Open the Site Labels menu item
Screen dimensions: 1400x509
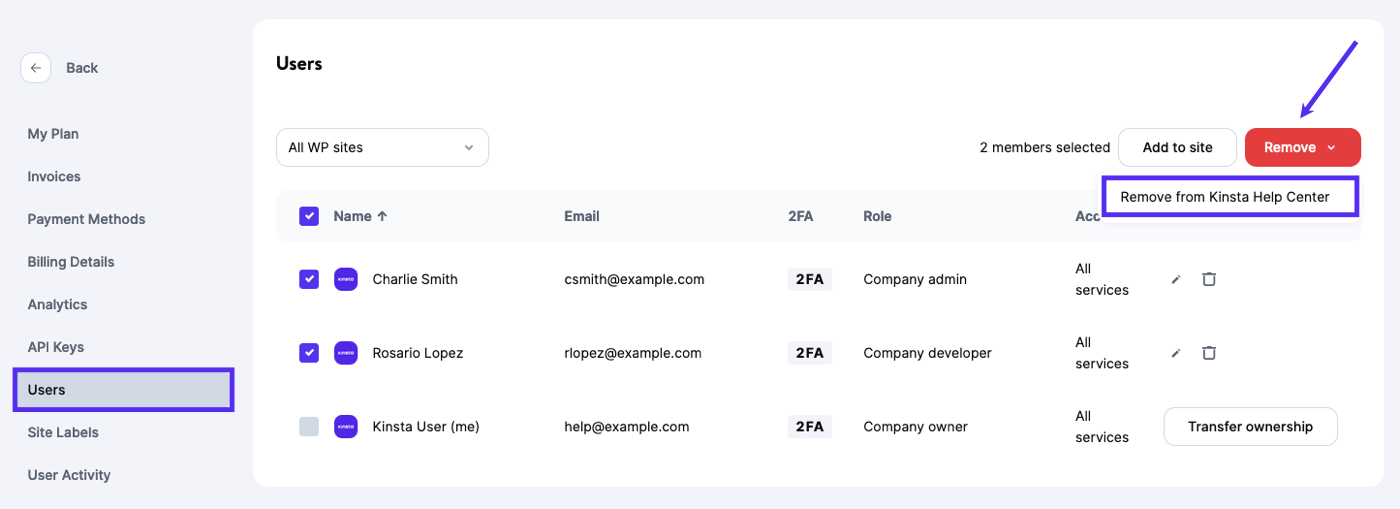(62, 432)
